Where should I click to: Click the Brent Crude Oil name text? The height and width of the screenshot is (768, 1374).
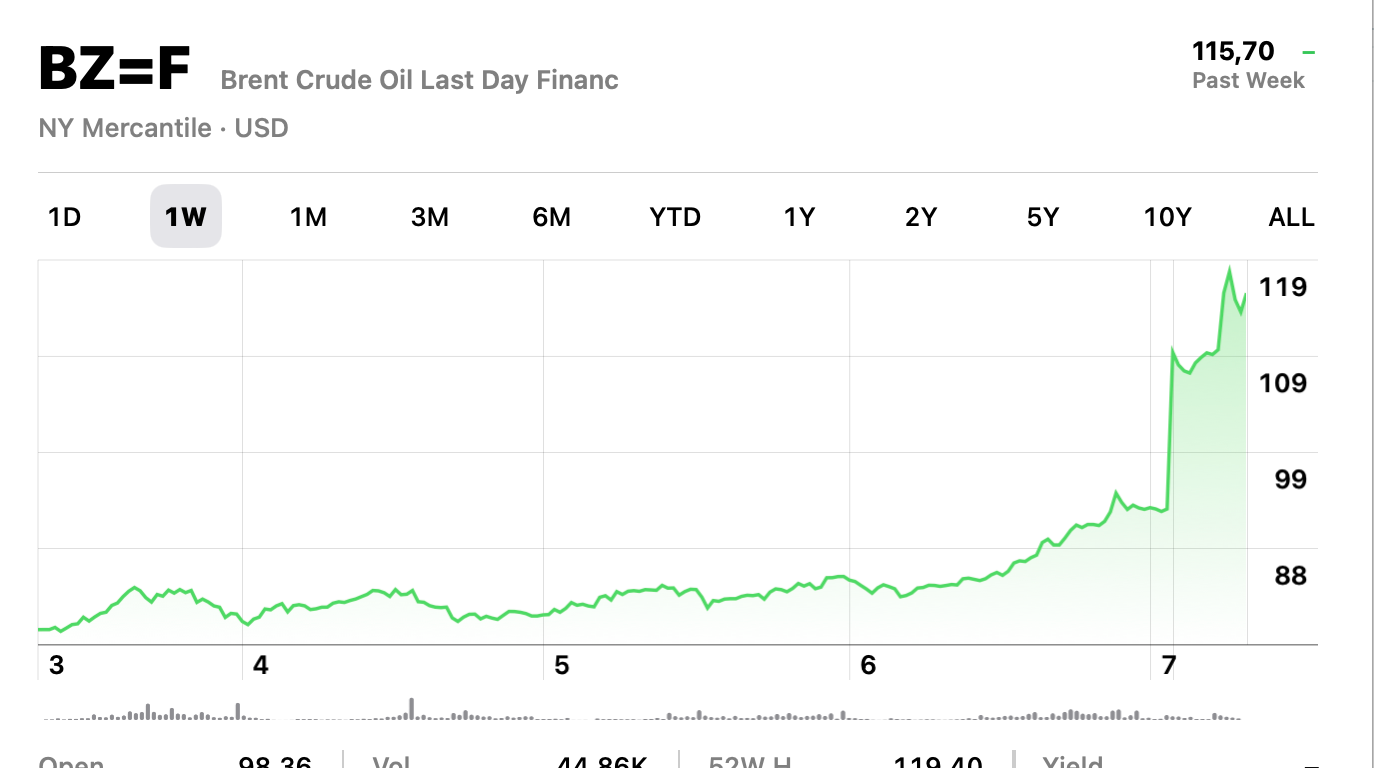point(419,80)
